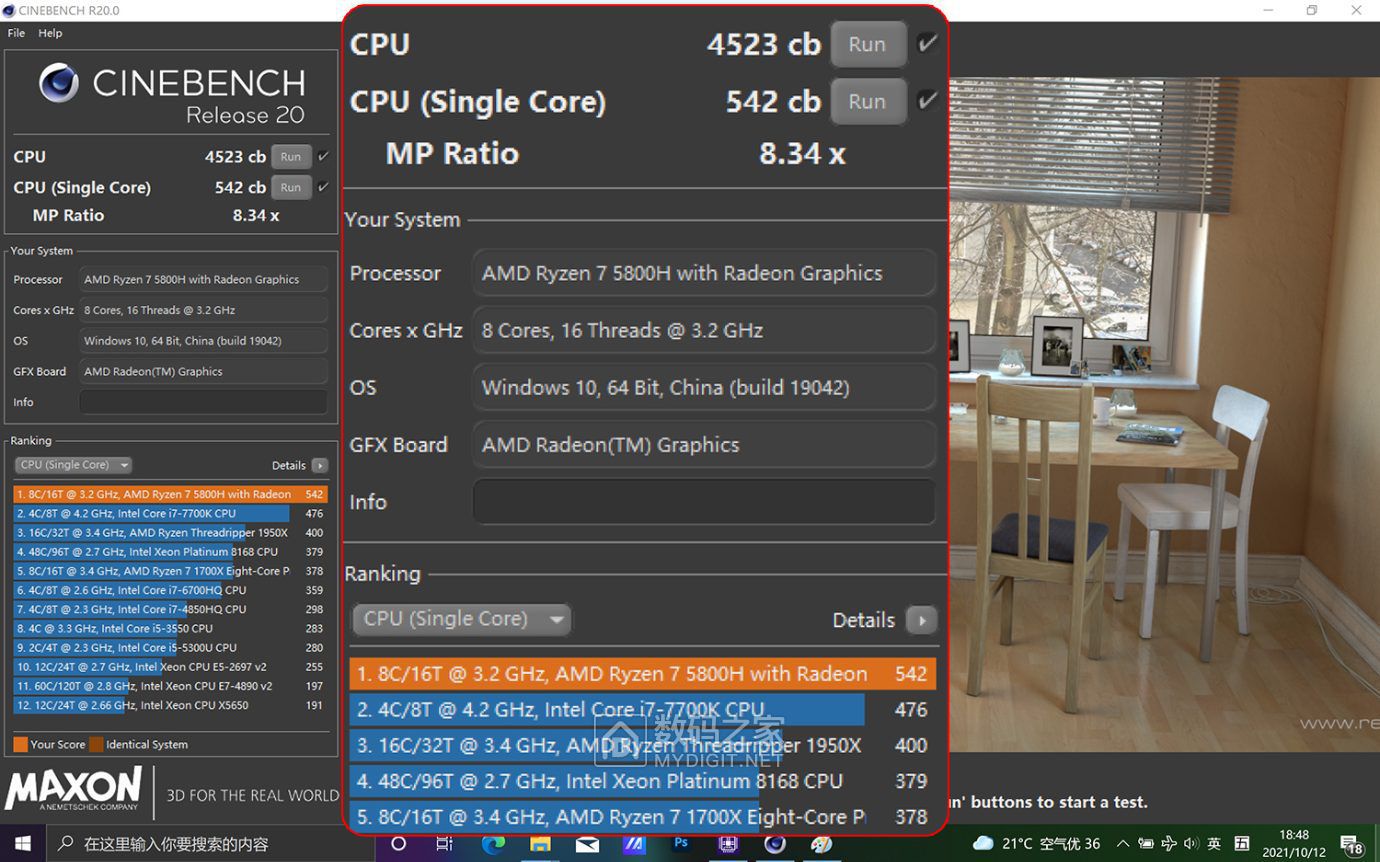The width and height of the screenshot is (1380, 862).
Task: Click the Info field in left sidebar
Action: coord(203,402)
